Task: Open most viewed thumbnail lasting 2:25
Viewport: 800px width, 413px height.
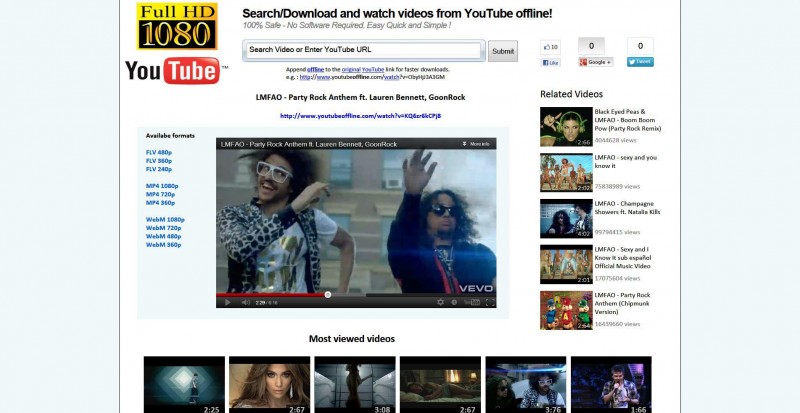Action: pos(184,384)
